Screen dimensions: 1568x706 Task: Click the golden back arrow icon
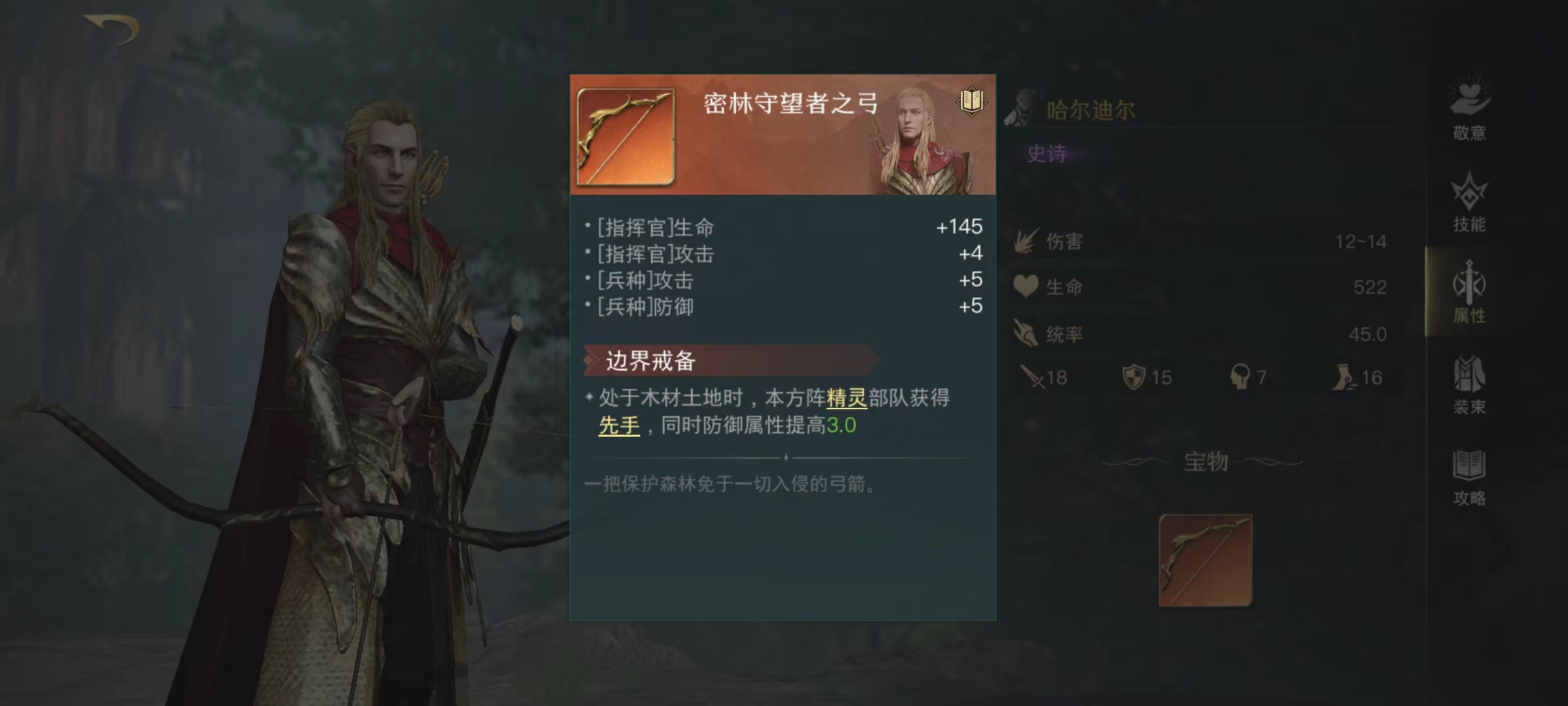pos(112,31)
